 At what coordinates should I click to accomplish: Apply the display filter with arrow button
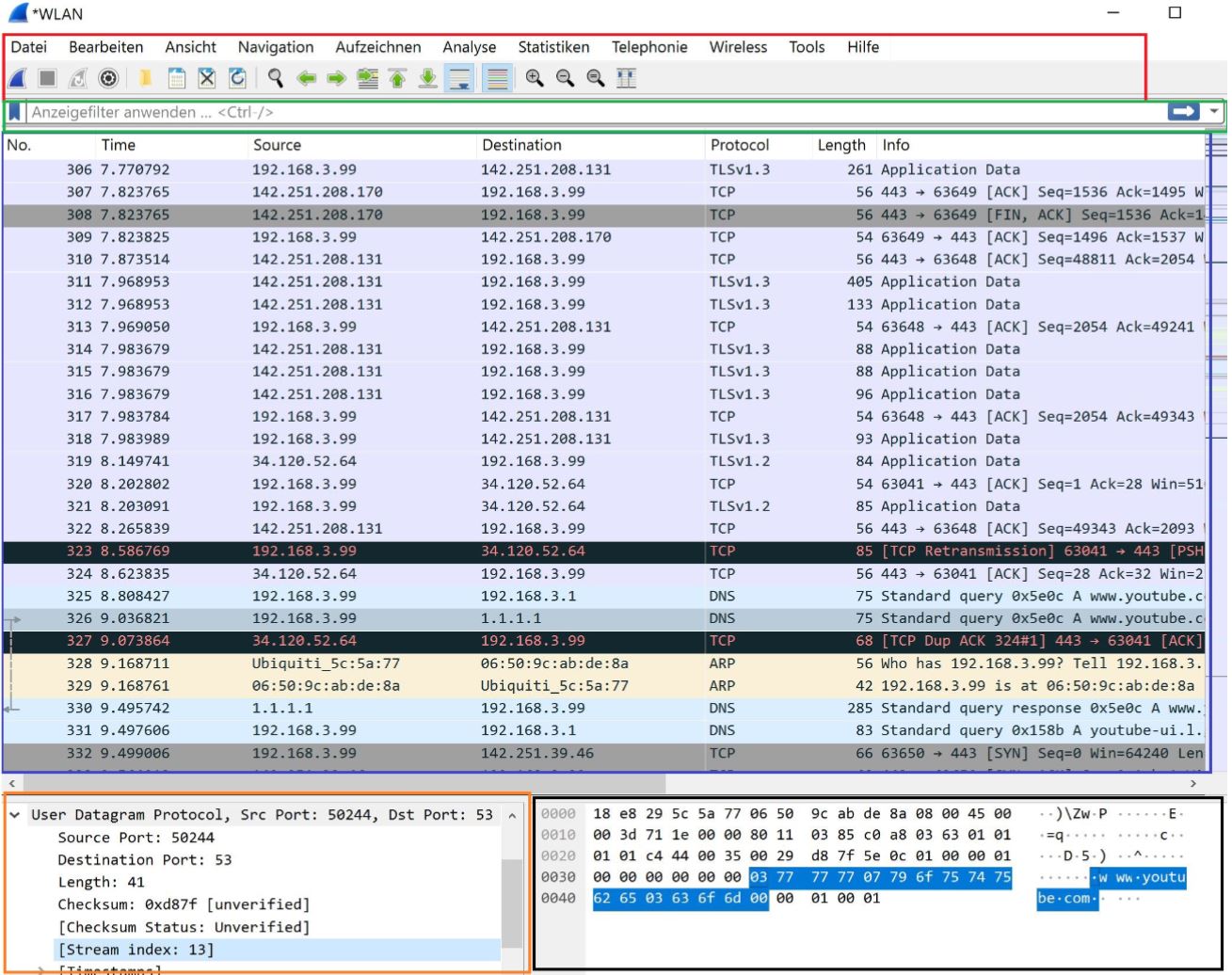coord(1183,112)
